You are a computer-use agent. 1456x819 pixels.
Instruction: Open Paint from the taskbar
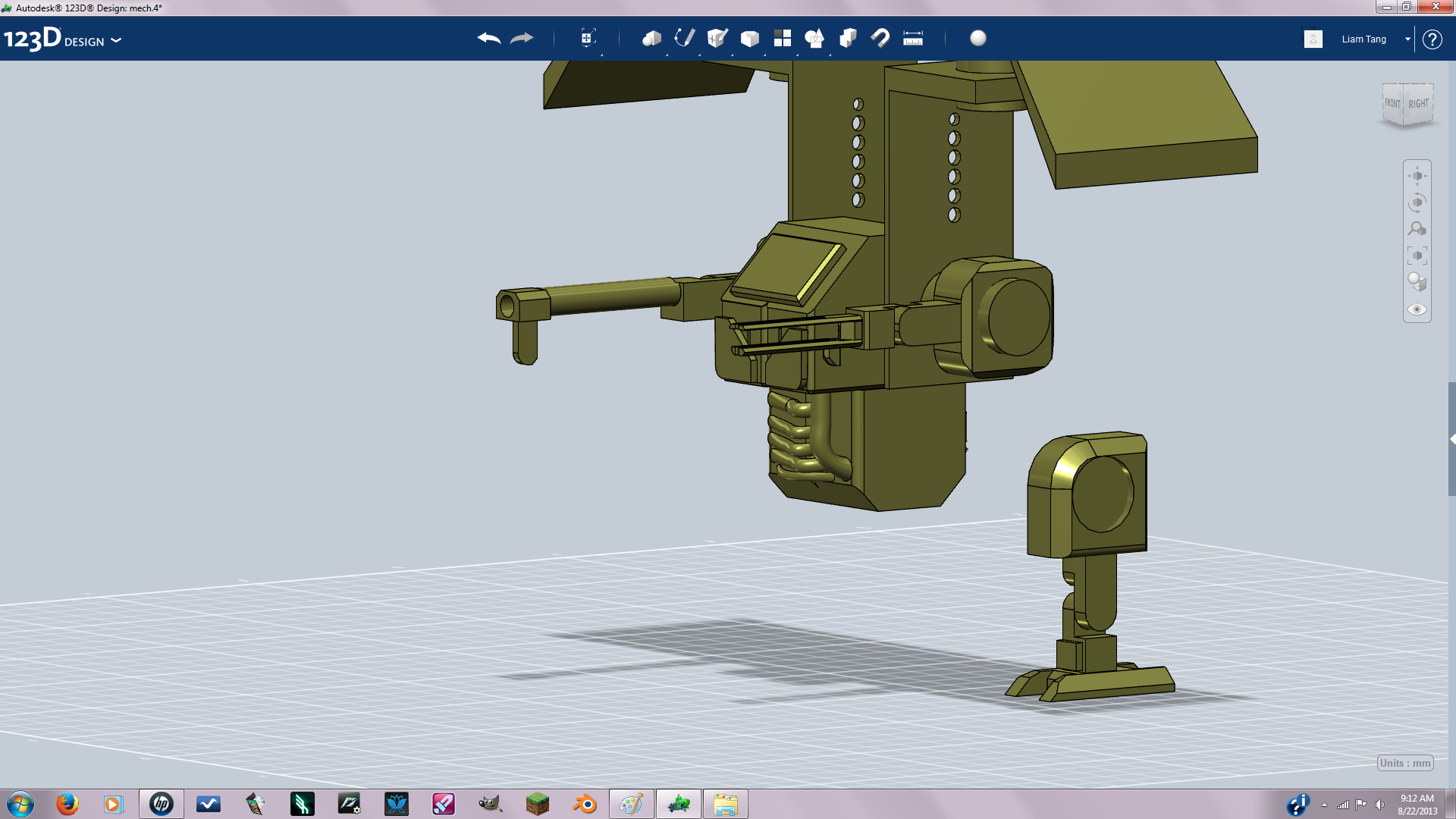point(631,804)
